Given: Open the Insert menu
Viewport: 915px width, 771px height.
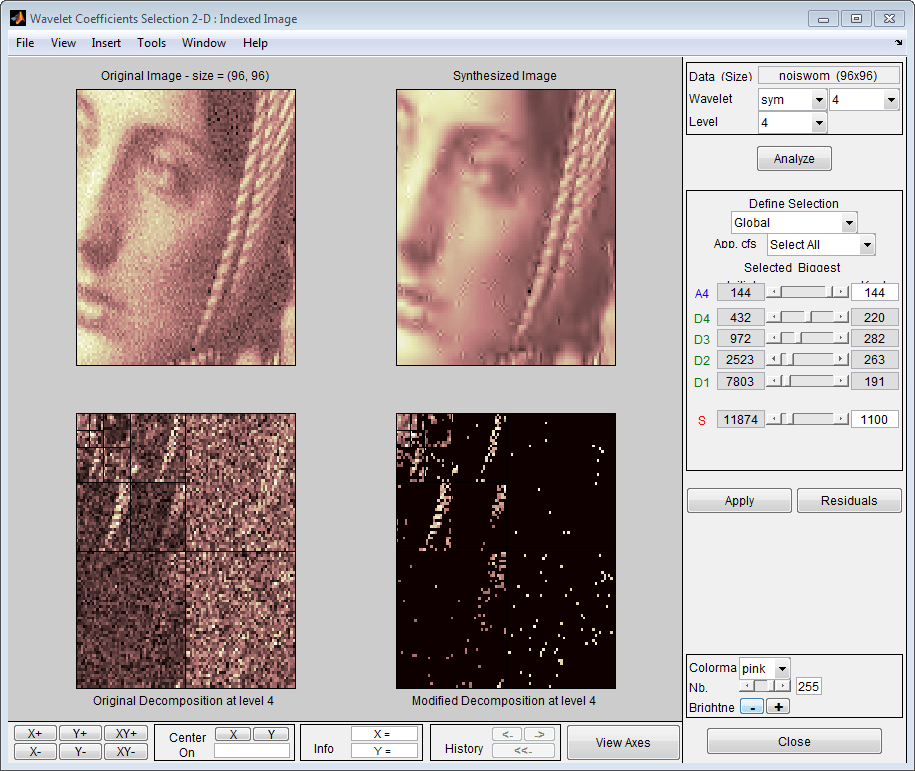Looking at the screenshot, I should [106, 43].
